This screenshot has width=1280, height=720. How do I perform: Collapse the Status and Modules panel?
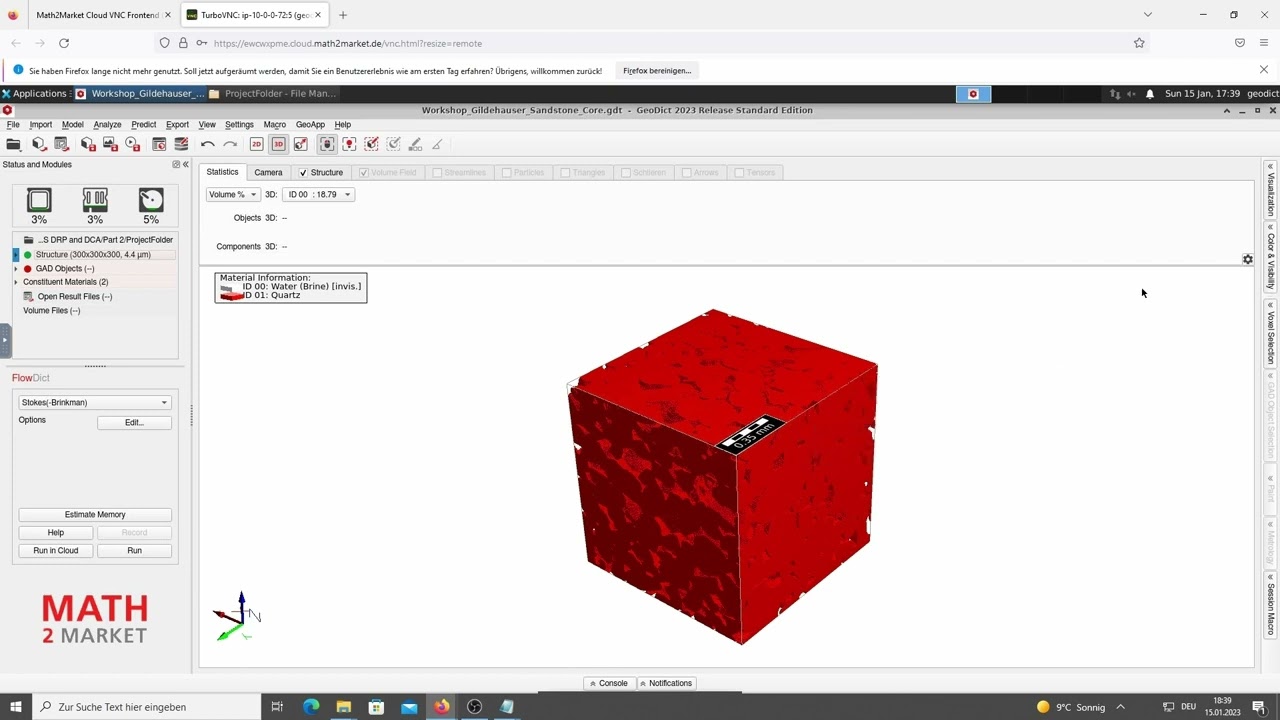point(185,164)
